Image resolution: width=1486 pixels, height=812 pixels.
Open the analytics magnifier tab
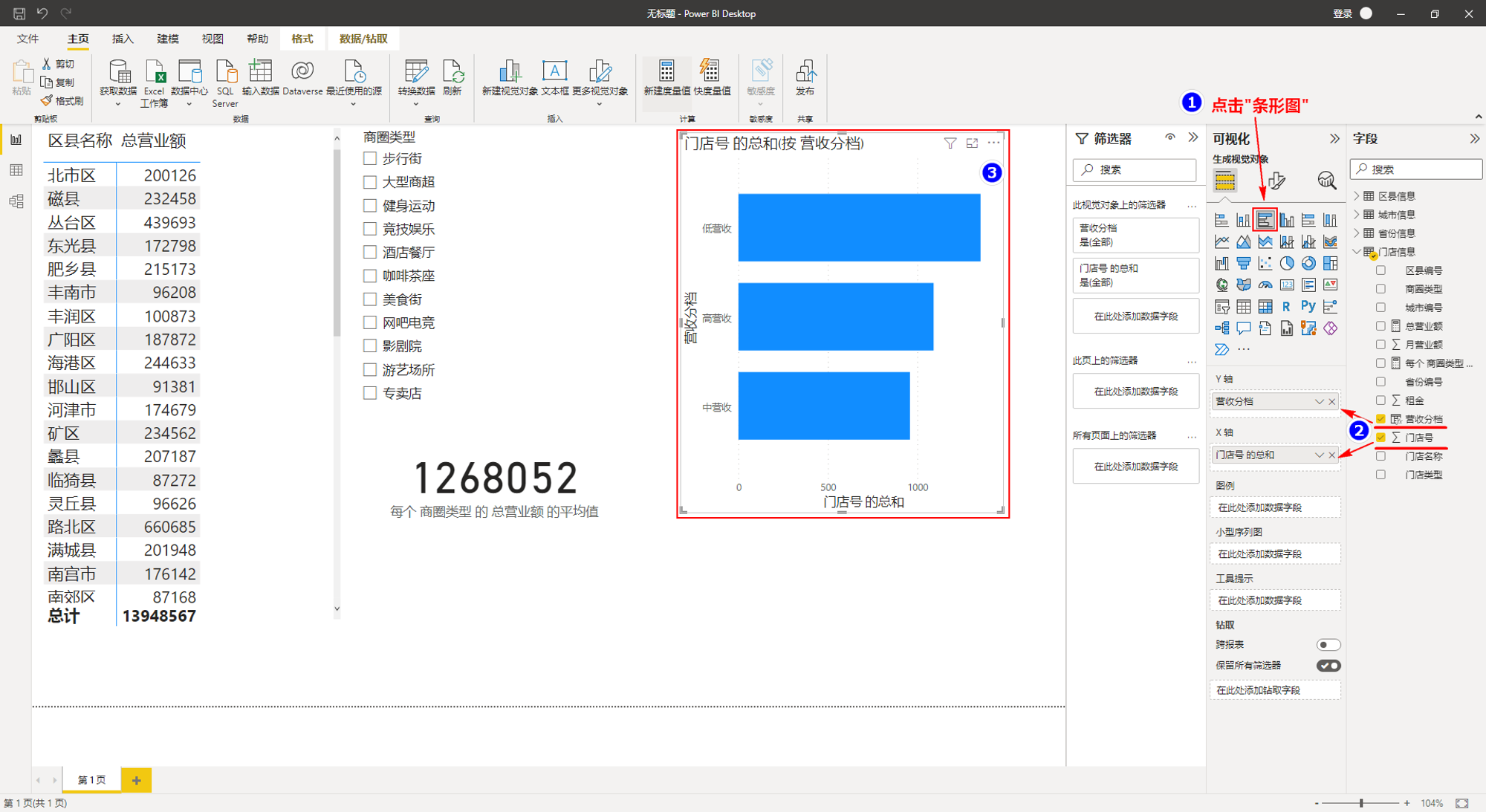click(1326, 181)
